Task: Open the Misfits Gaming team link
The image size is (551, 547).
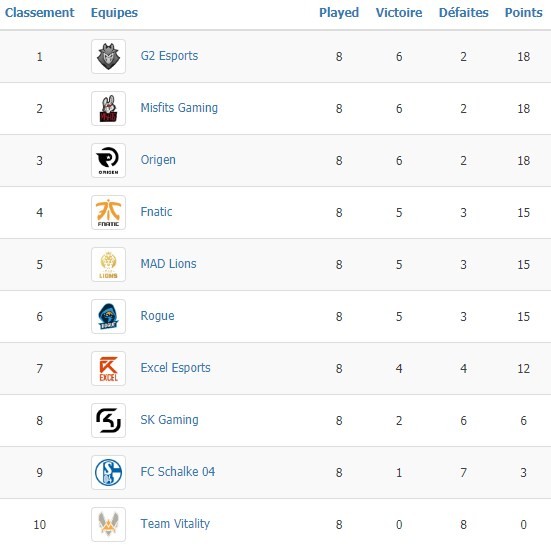Action: [x=179, y=108]
